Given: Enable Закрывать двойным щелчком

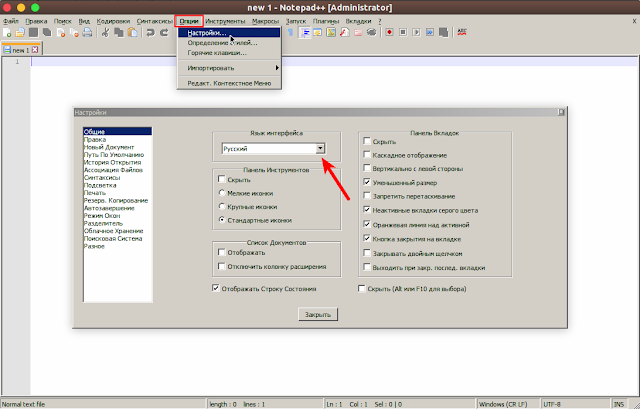Looking at the screenshot, I should 367,253.
